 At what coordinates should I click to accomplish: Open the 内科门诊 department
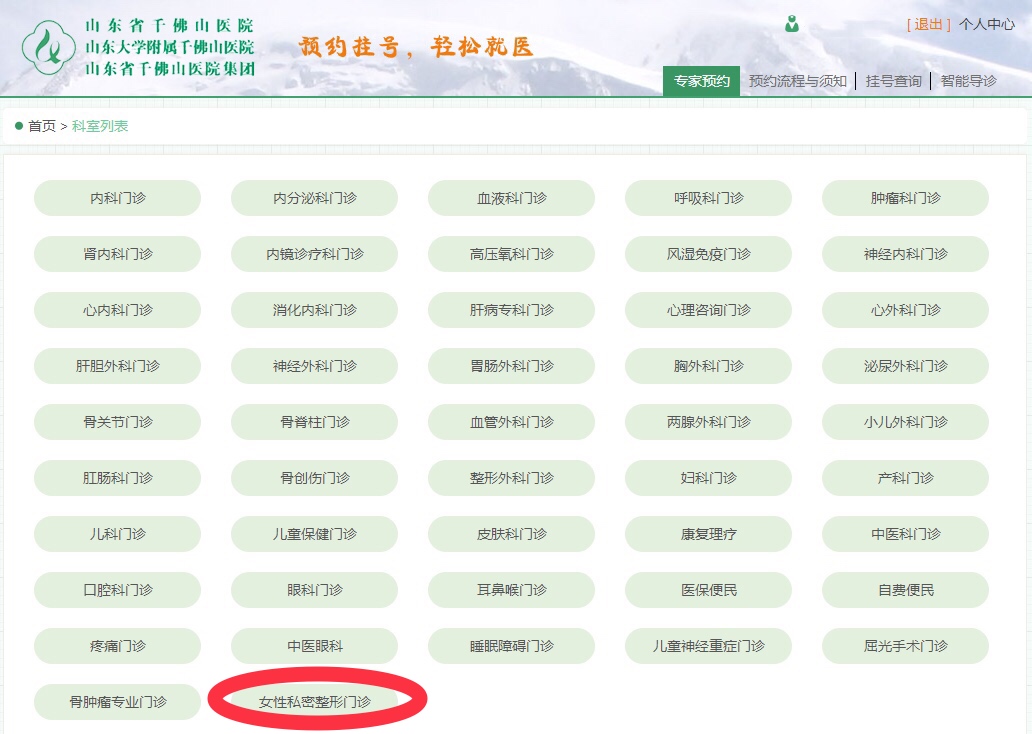tap(117, 198)
